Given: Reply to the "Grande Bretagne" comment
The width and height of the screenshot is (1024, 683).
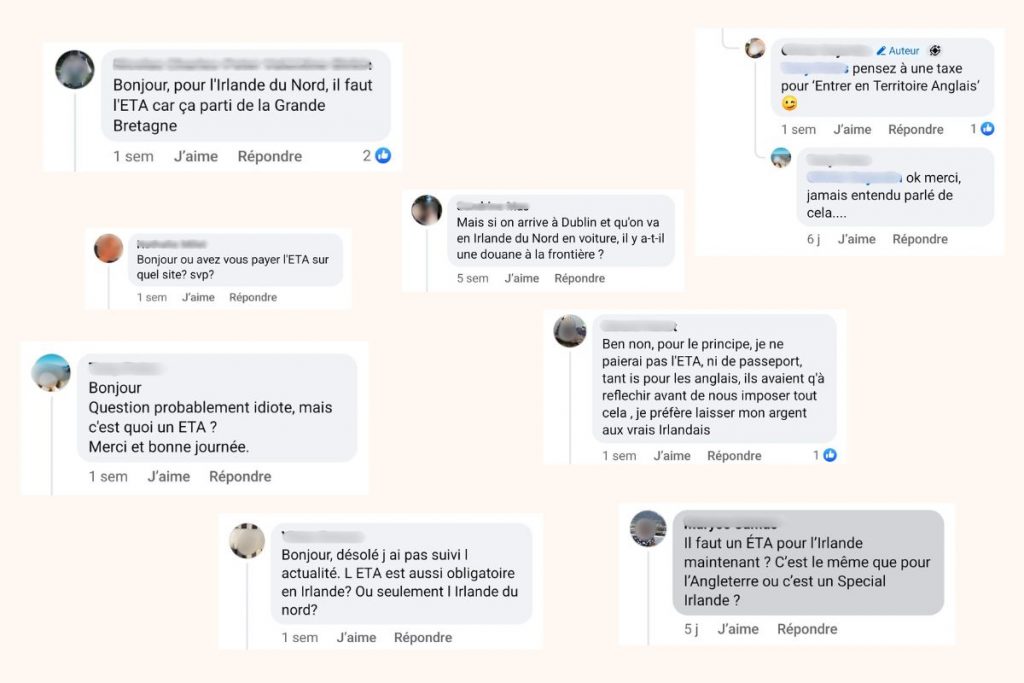Looking at the screenshot, I should (269, 156).
